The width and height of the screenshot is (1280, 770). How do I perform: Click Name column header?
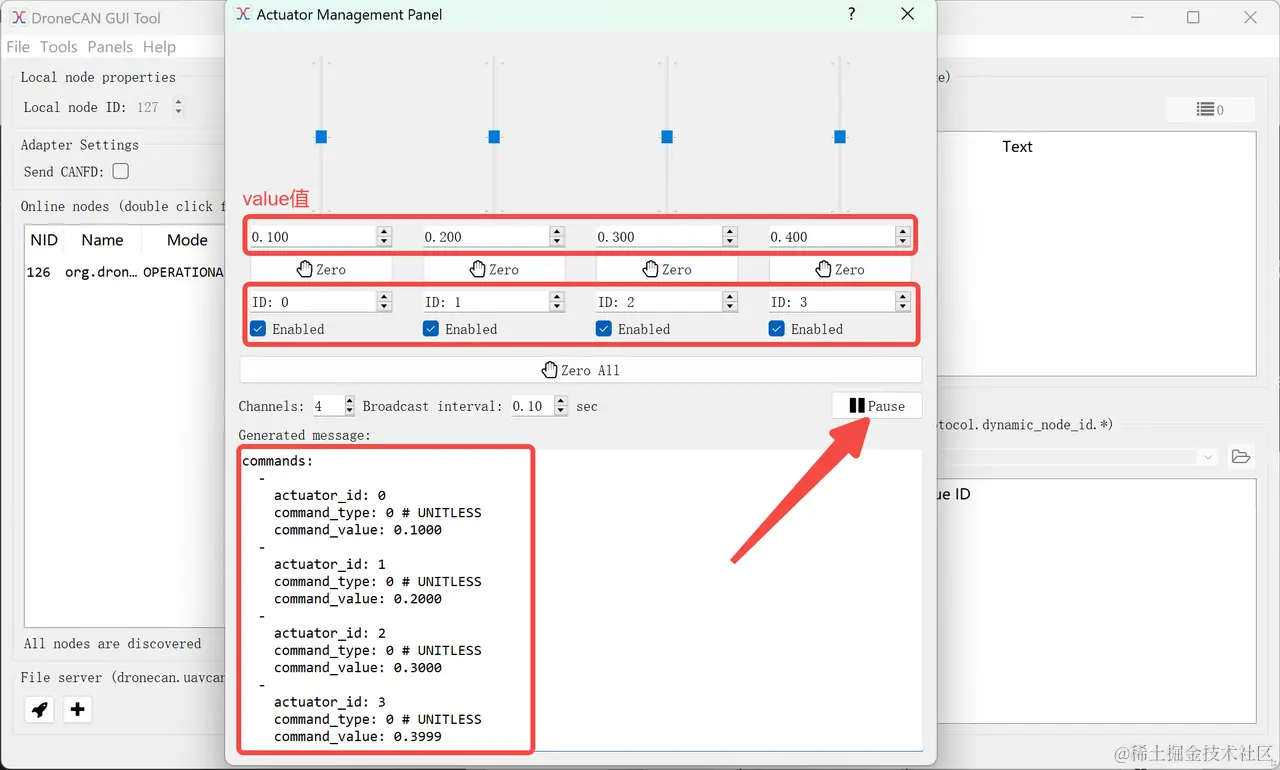point(102,240)
